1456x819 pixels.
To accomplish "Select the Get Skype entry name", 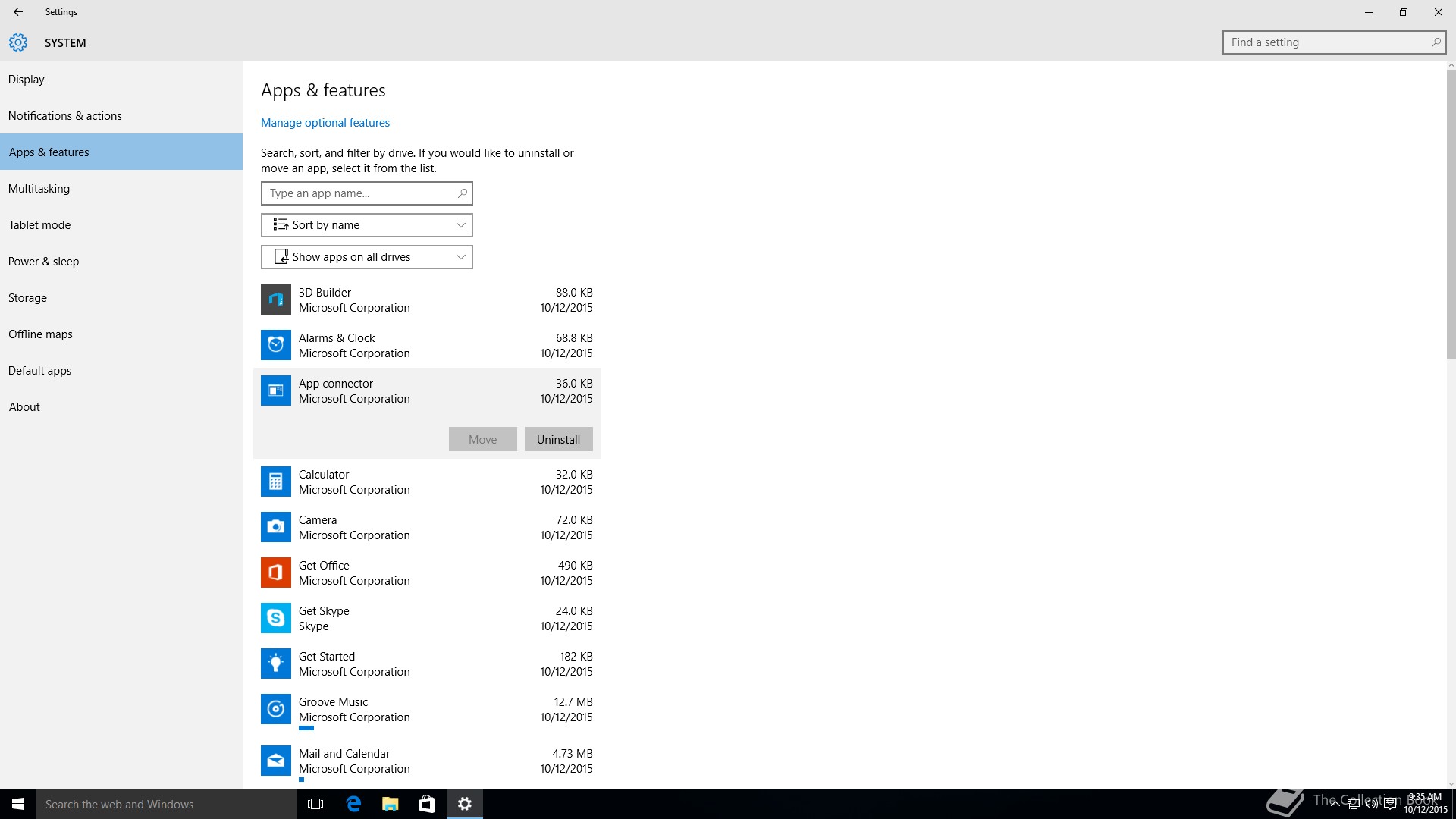I will pos(324,611).
